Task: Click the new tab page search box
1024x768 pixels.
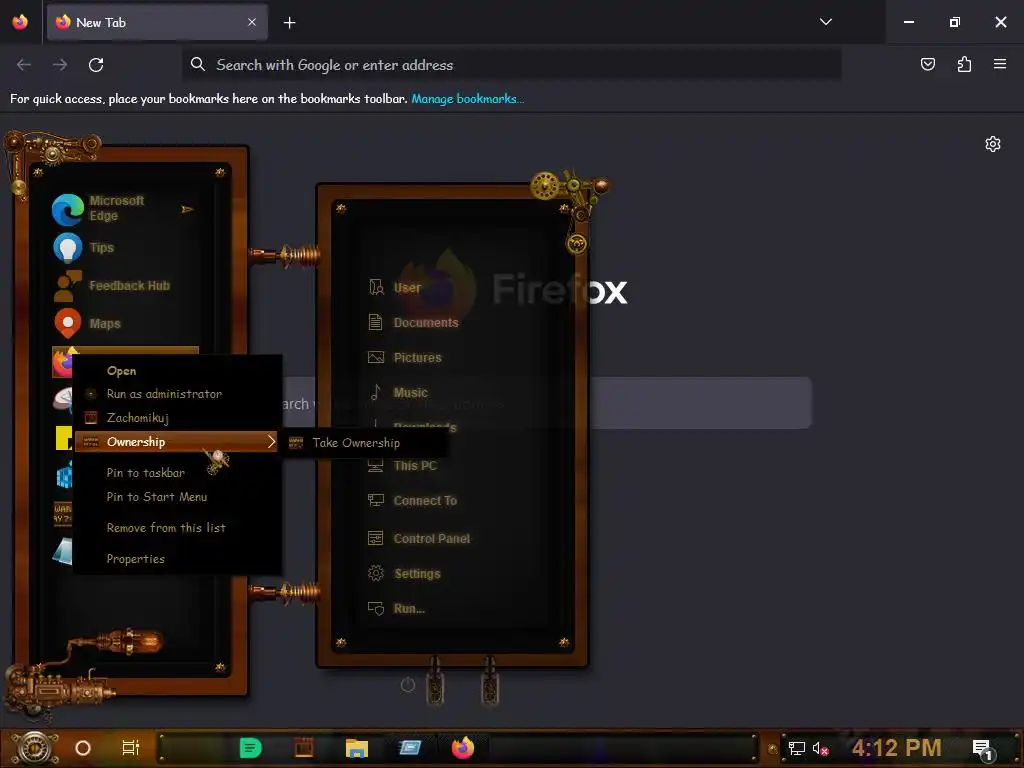Action: pyautogui.click(x=700, y=403)
